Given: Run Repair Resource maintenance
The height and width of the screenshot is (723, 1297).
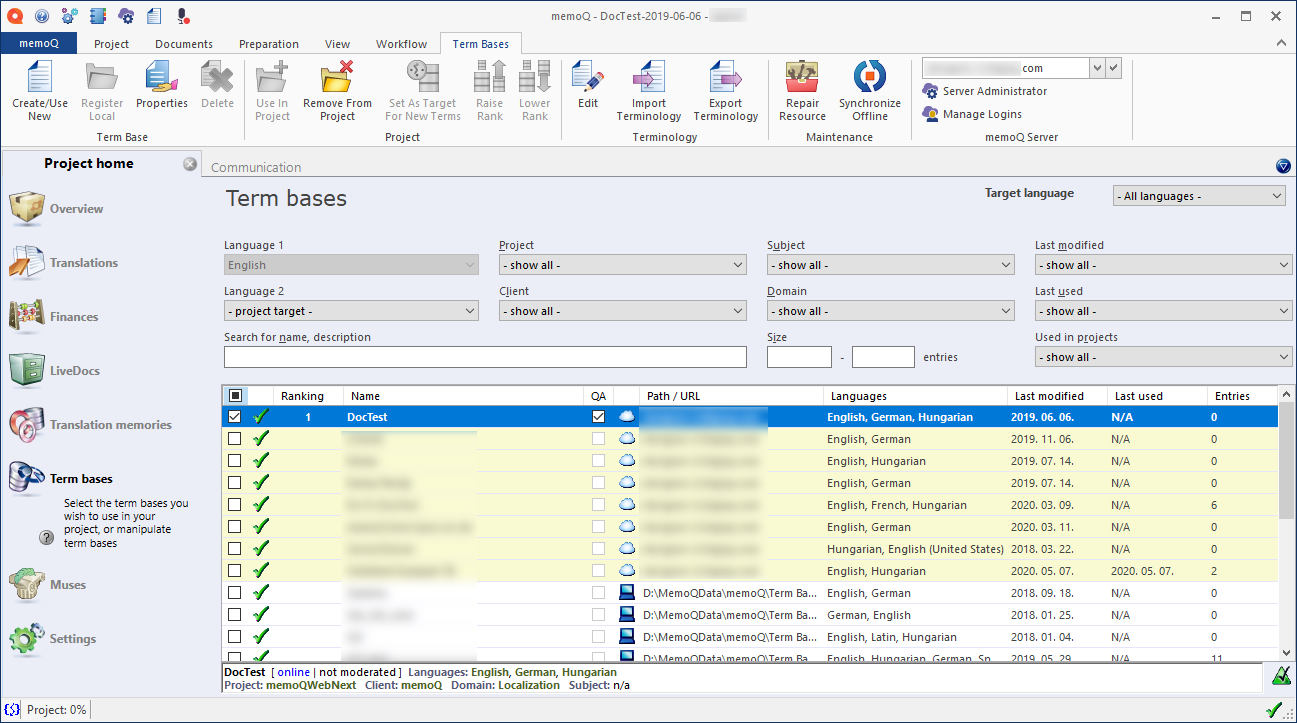Looking at the screenshot, I should tap(802, 79).
